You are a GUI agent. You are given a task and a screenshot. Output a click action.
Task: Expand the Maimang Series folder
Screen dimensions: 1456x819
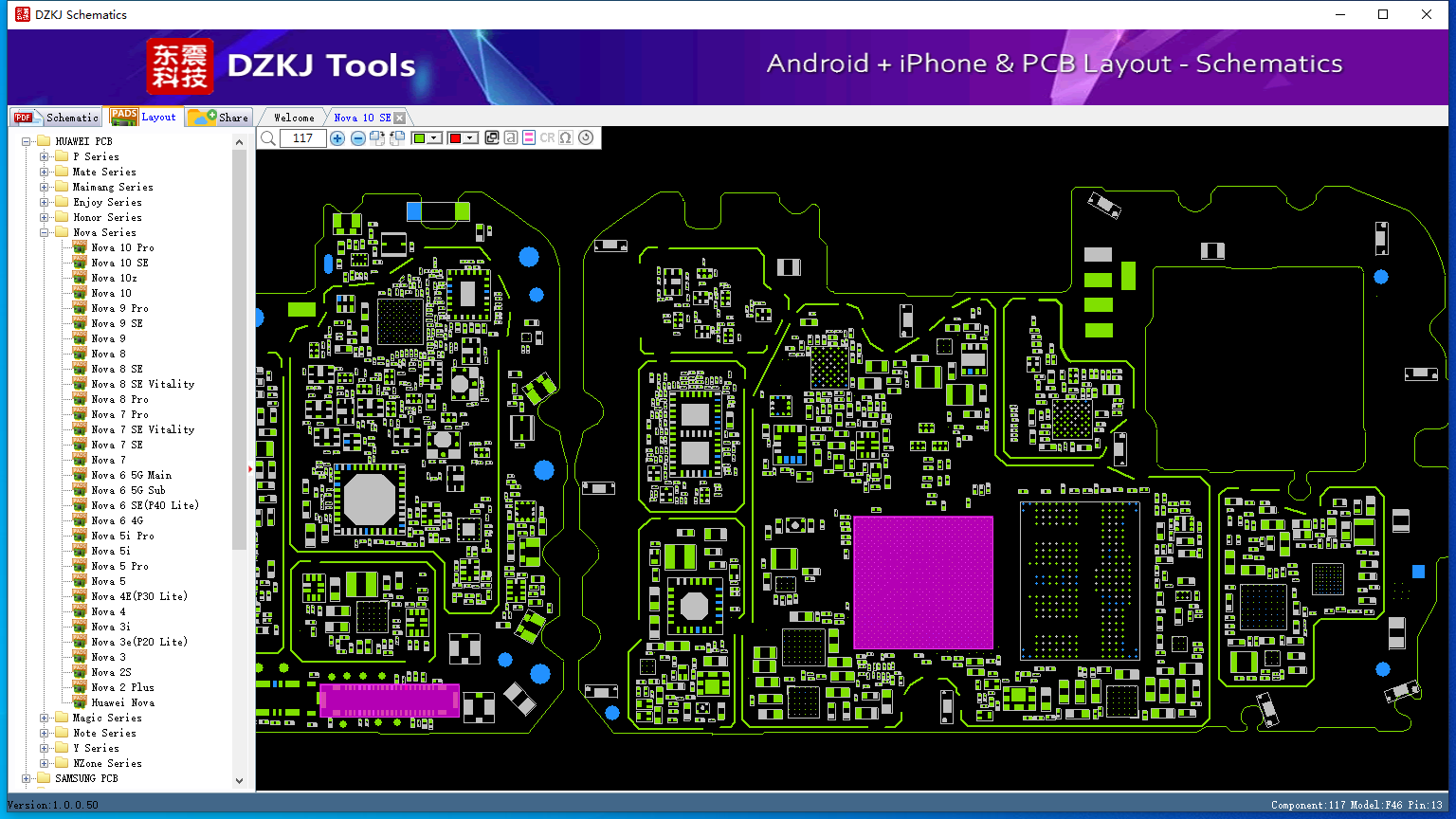45,187
